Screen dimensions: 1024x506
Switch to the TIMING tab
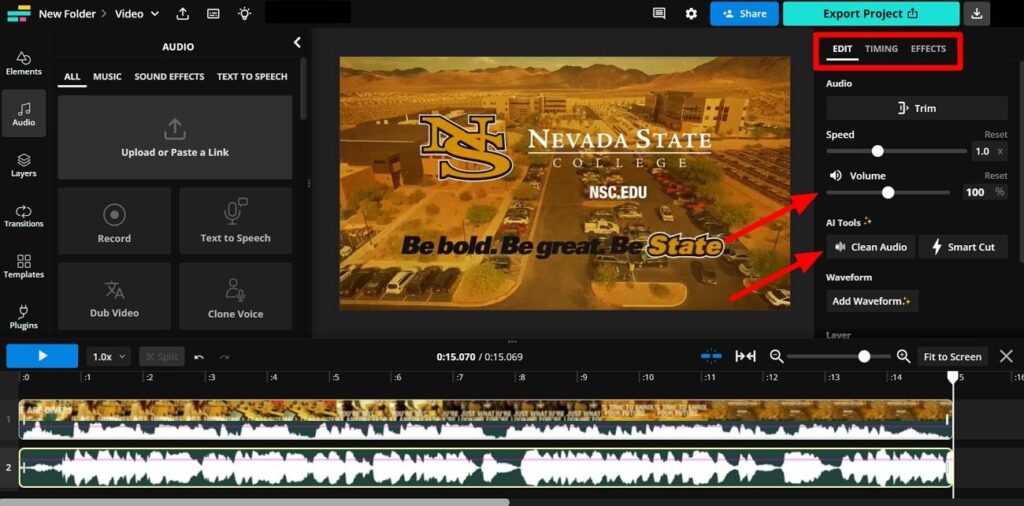coord(881,49)
